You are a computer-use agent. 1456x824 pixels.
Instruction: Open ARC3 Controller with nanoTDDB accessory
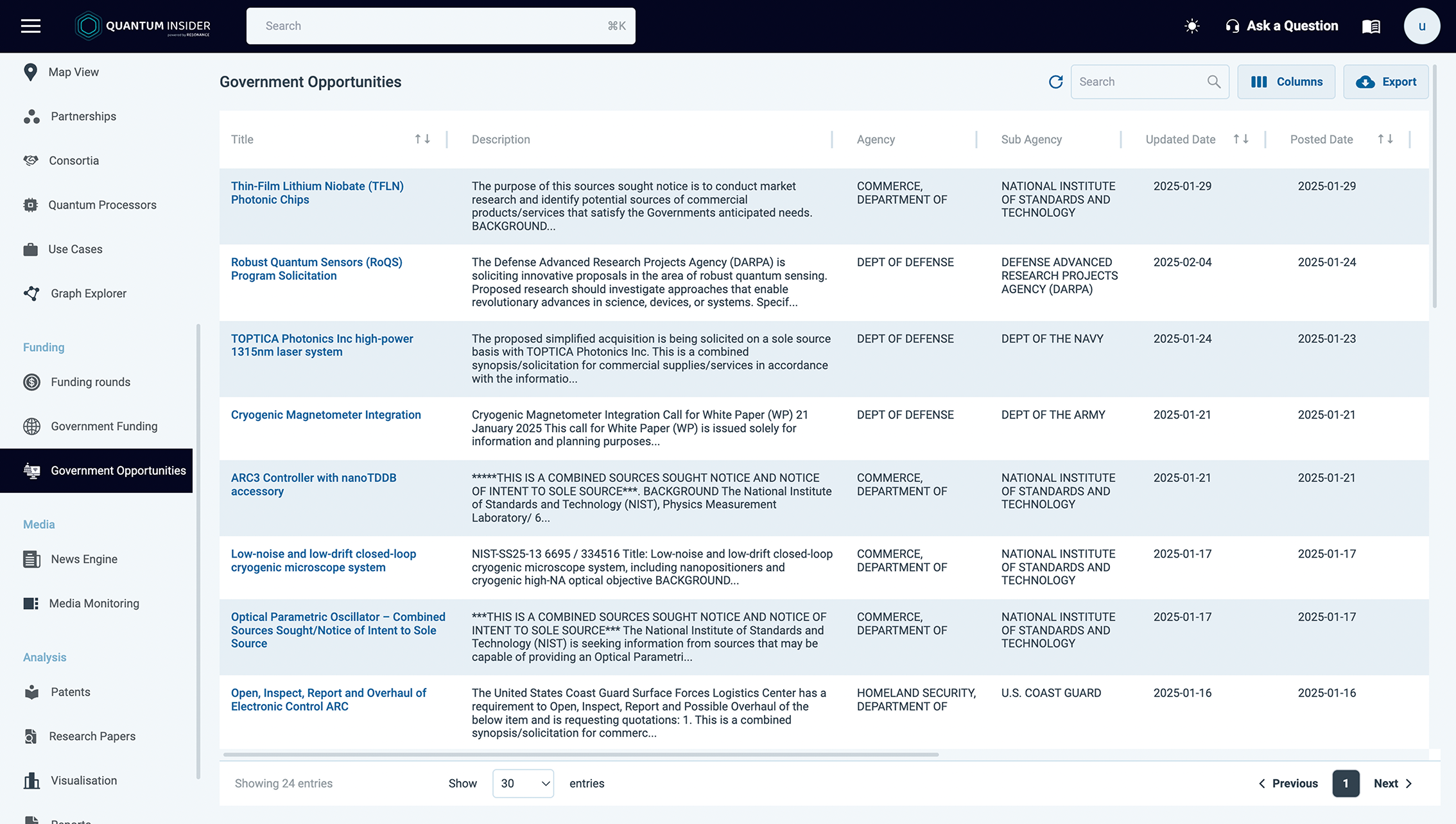(313, 485)
